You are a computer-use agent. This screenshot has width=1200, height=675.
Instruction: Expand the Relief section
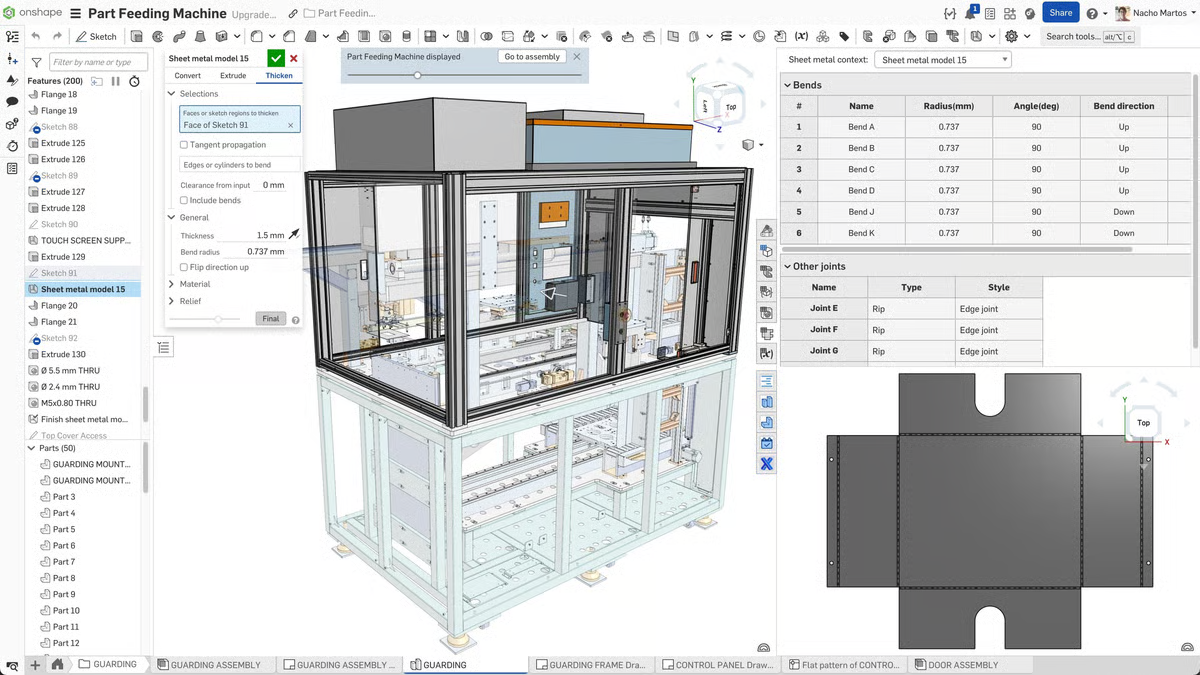172,301
